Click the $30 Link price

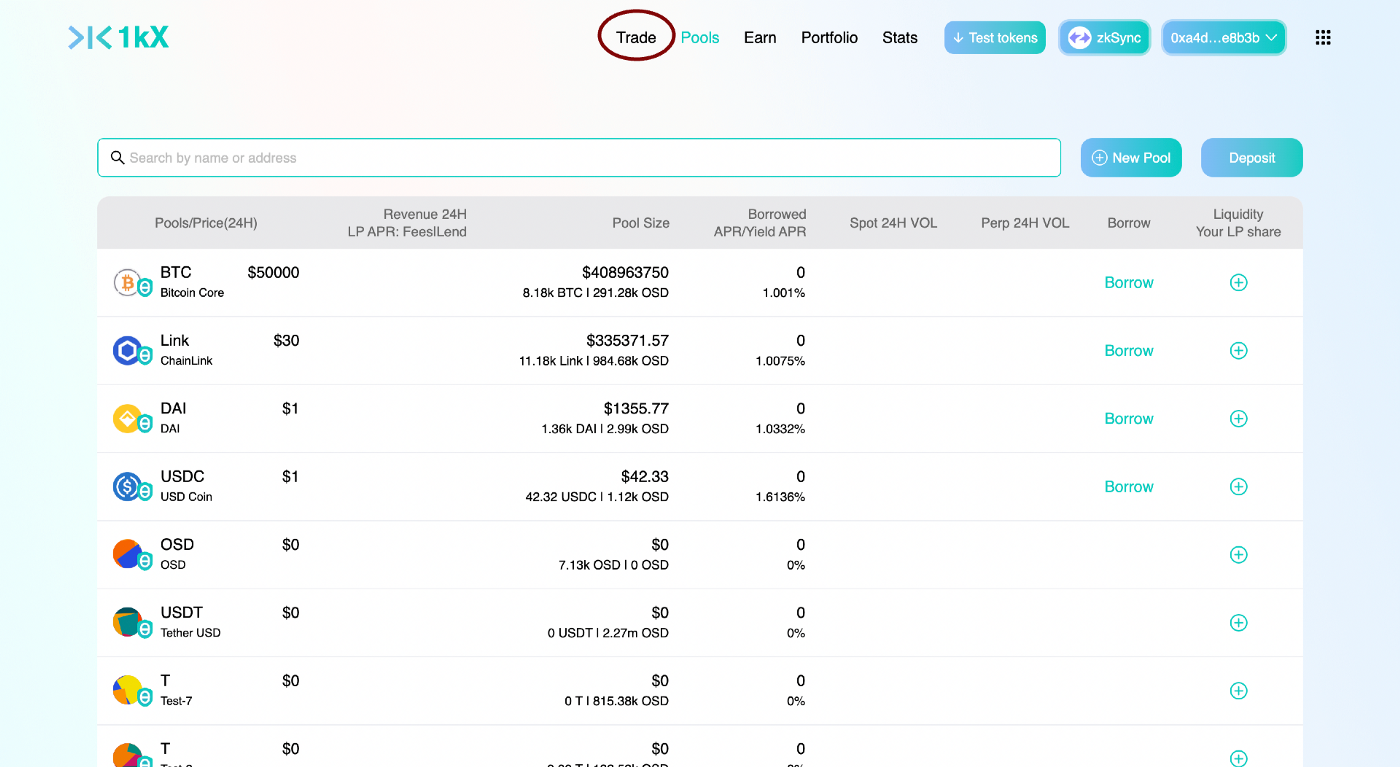click(286, 341)
